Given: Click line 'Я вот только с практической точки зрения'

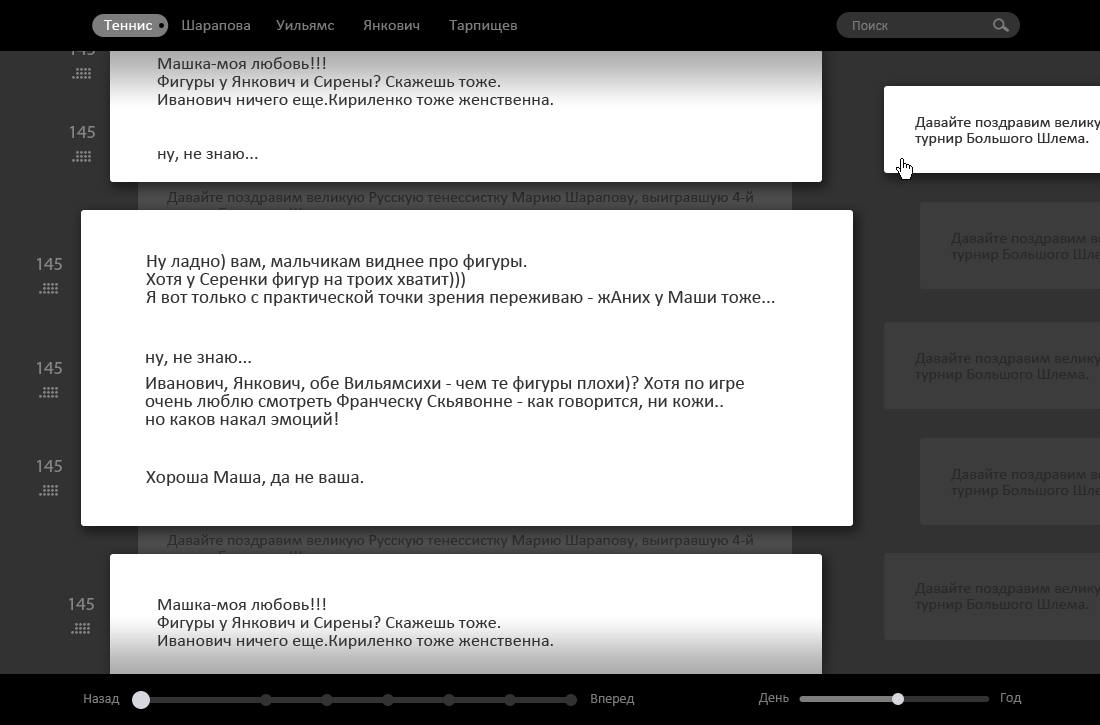Looking at the screenshot, I should 460,298.
